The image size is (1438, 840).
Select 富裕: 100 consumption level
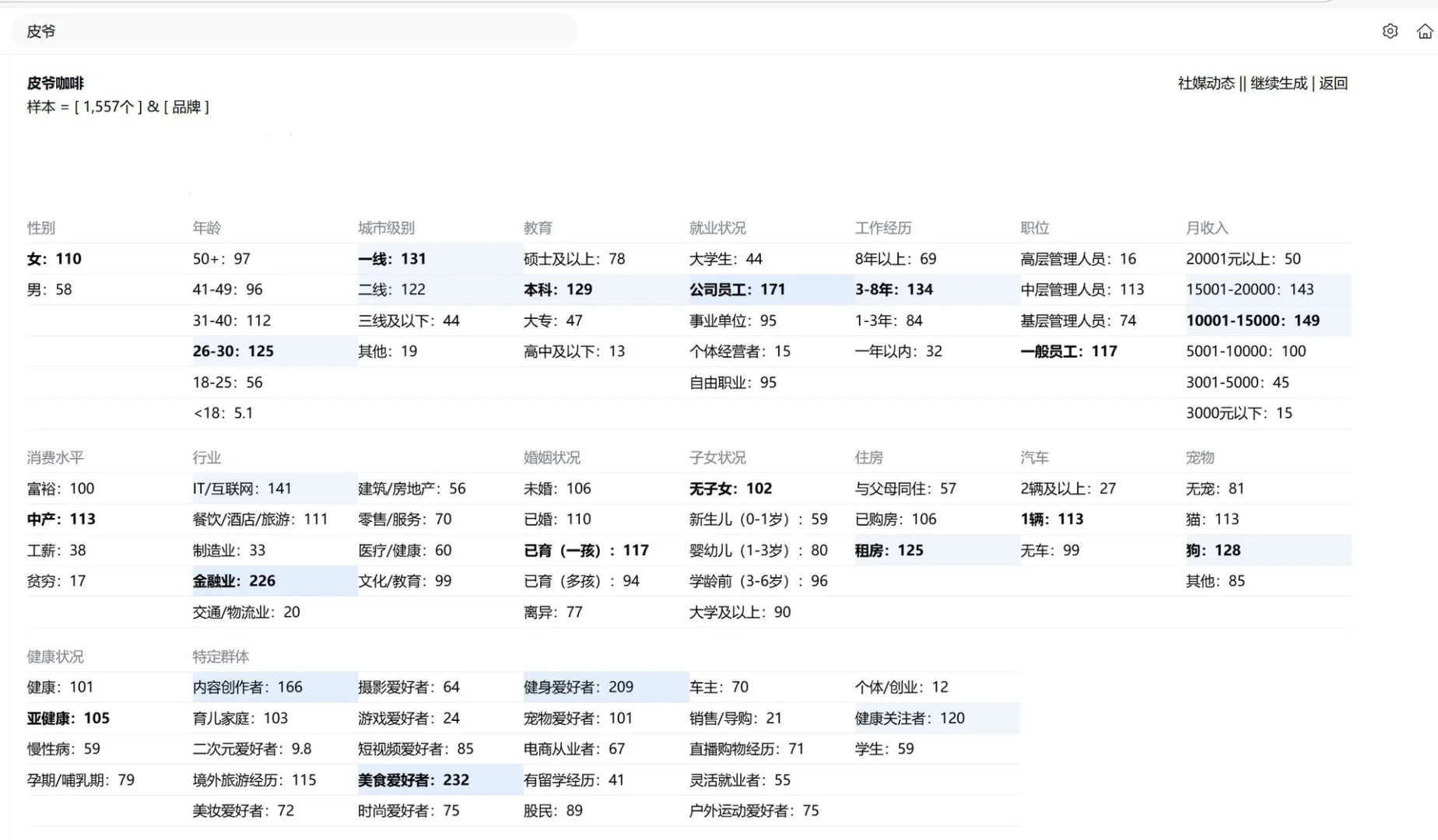(61, 488)
